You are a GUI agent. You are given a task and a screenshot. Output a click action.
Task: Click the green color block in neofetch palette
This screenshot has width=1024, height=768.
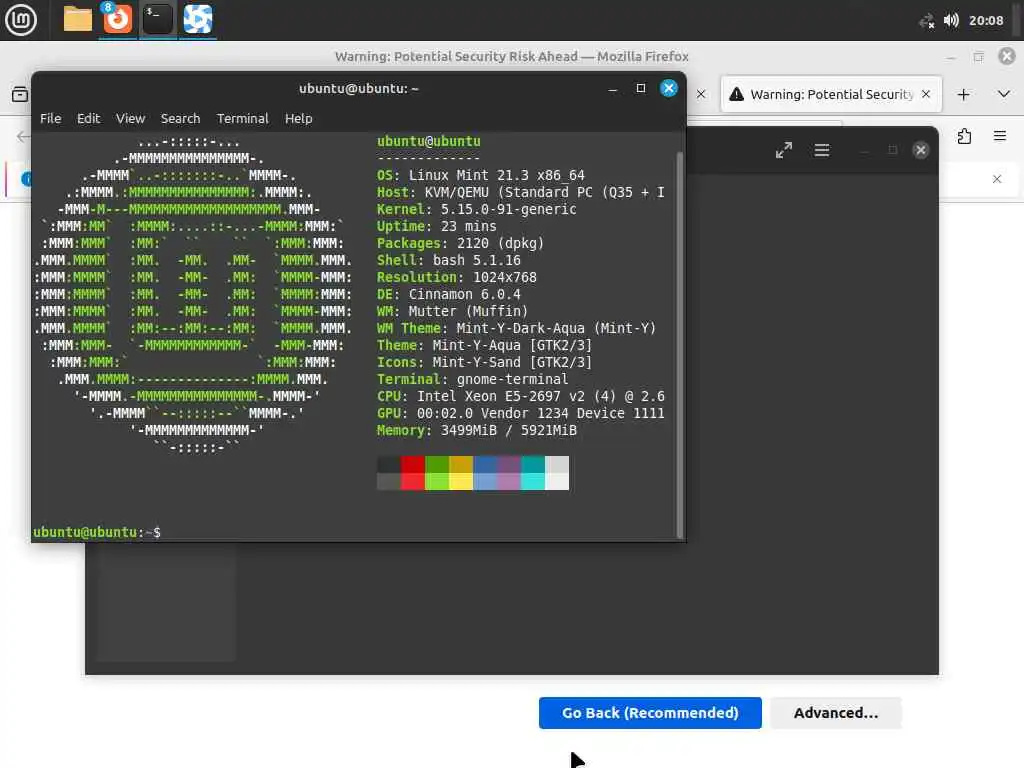(437, 473)
